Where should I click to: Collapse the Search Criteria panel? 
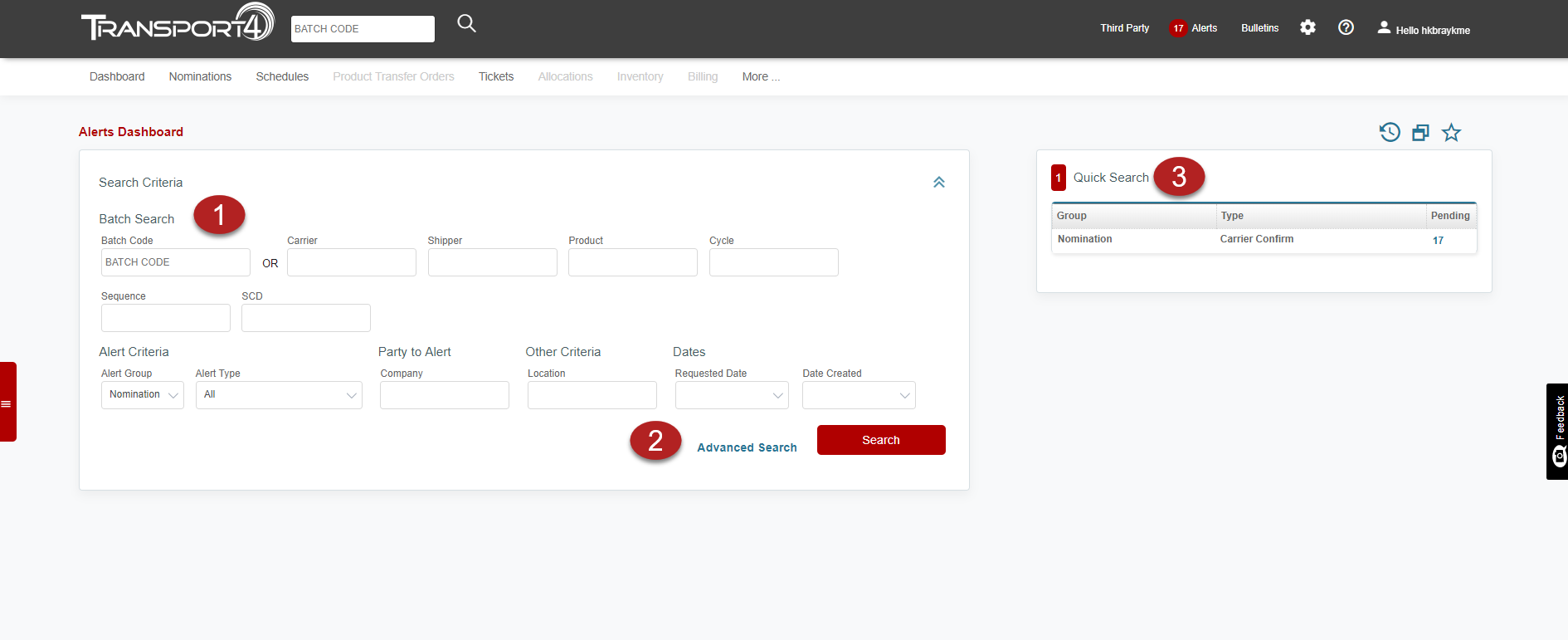pyautogui.click(x=939, y=183)
